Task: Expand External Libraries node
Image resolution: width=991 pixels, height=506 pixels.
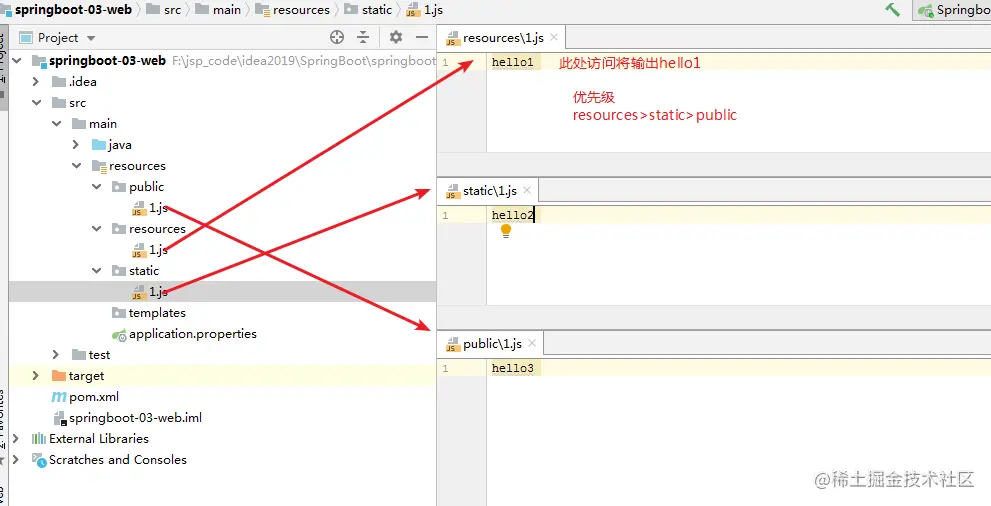Action: [x=16, y=438]
